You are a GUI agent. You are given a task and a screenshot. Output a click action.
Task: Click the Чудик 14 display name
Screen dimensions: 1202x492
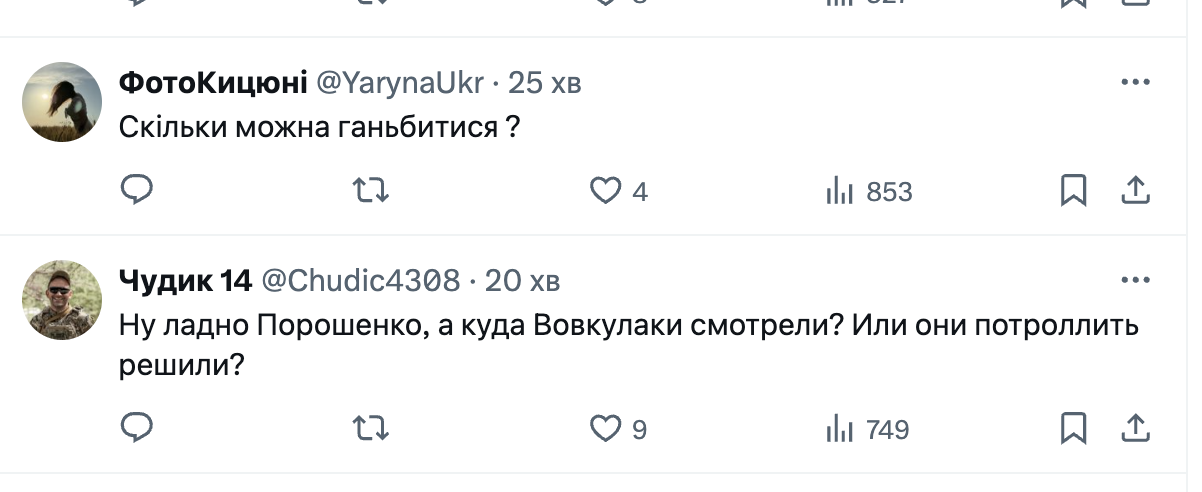184,281
